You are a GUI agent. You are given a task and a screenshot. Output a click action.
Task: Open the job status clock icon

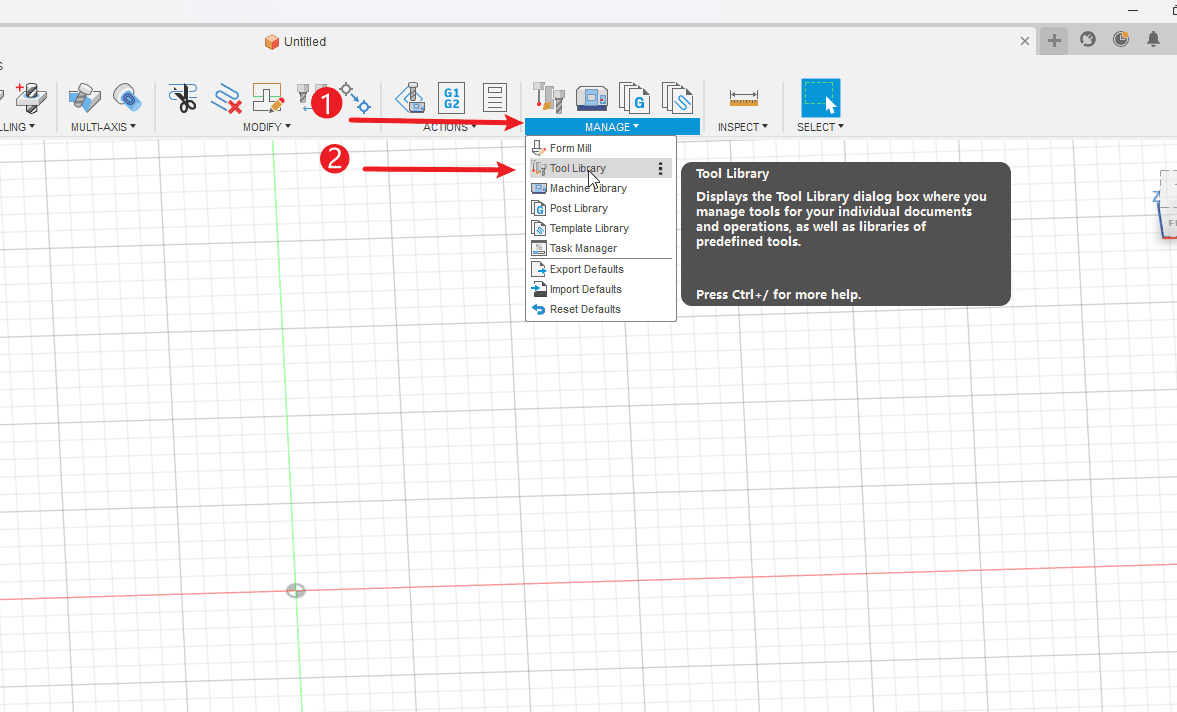pos(1121,40)
